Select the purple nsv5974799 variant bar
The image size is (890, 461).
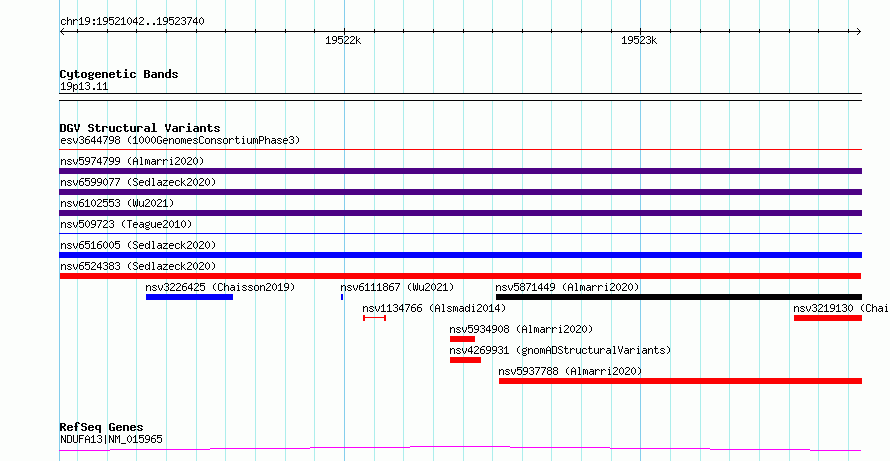tap(460, 171)
